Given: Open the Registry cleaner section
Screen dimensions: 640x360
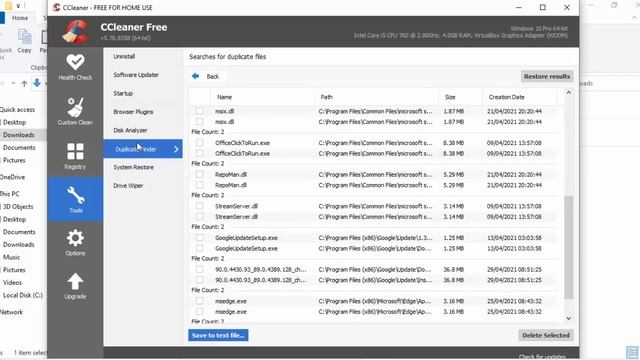Looking at the screenshot, I should coord(75,156).
